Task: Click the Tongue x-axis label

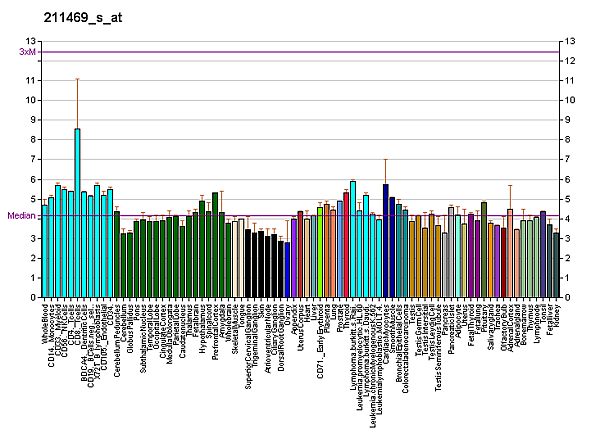Action: click(x=242, y=313)
